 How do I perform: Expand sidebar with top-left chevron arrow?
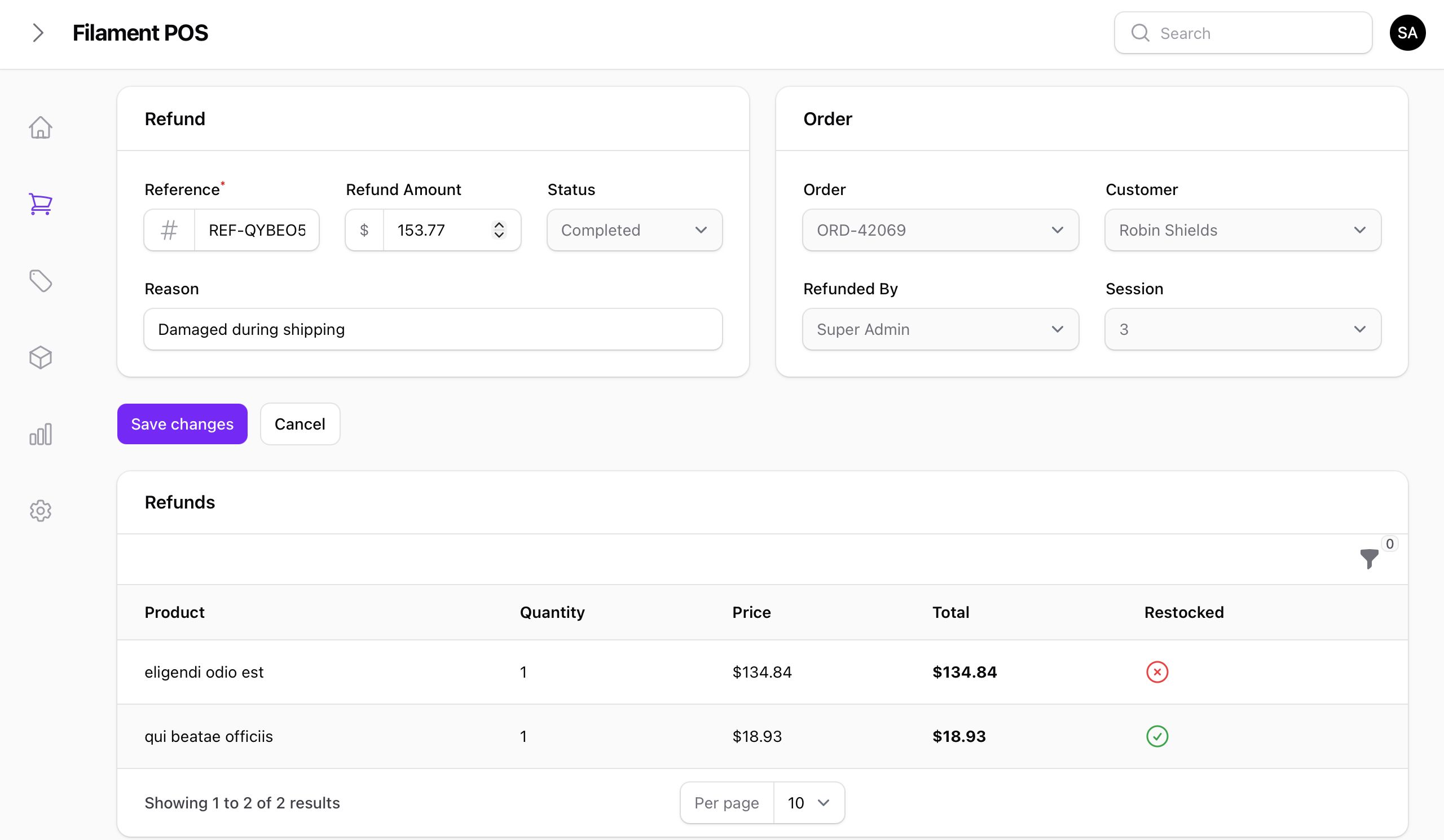click(x=38, y=33)
